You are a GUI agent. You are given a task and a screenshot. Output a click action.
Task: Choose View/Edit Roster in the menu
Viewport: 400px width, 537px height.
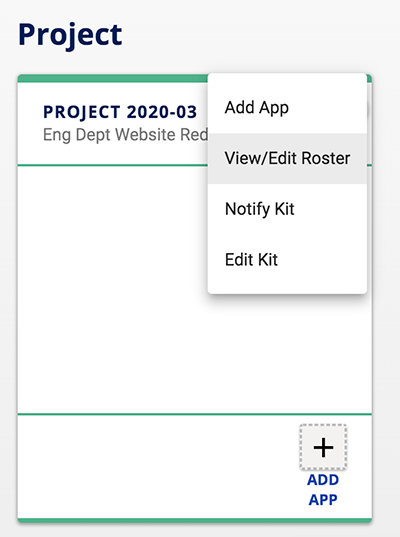tap(287, 159)
